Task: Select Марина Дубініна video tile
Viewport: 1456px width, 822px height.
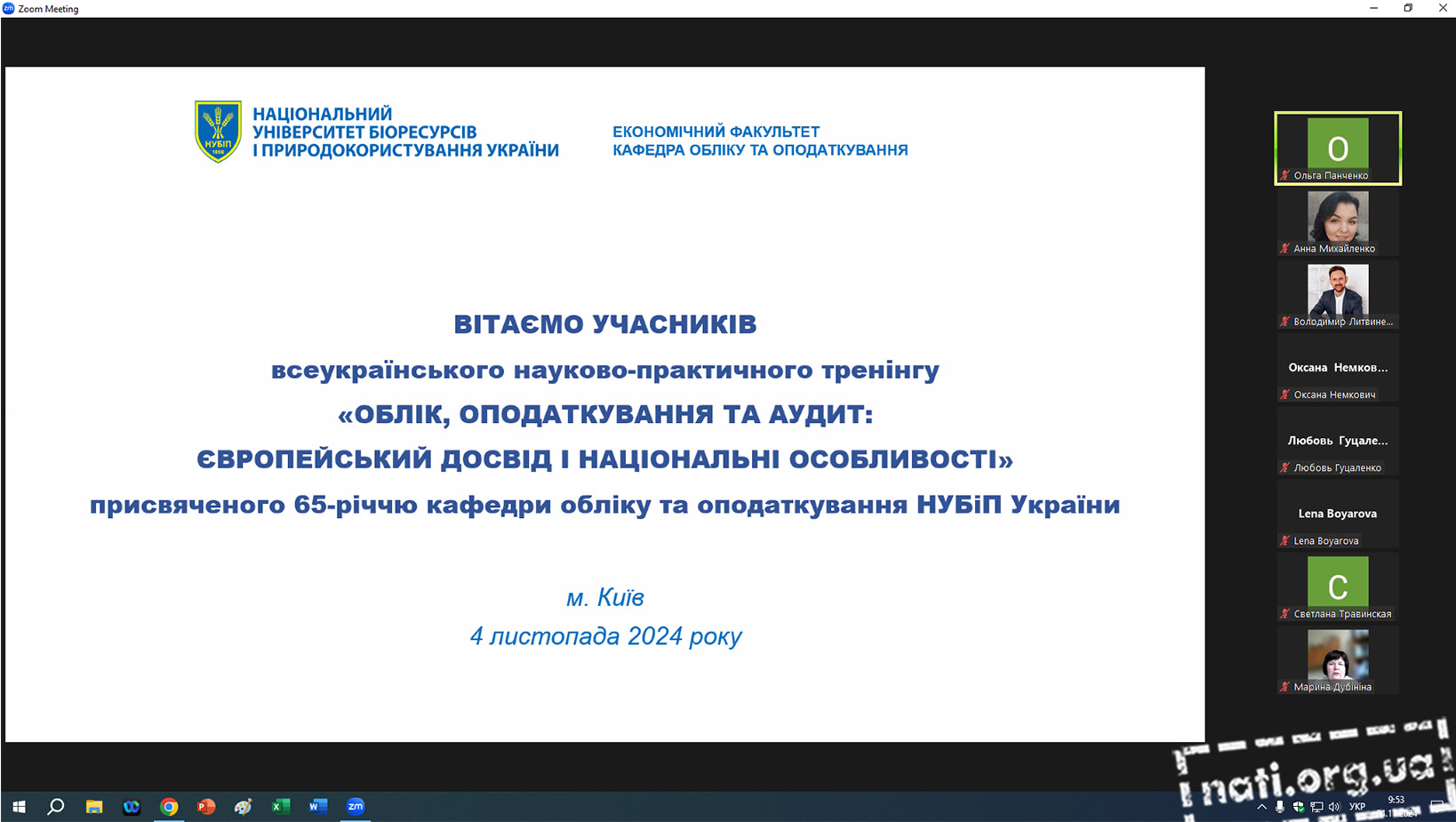Action: click(1338, 660)
